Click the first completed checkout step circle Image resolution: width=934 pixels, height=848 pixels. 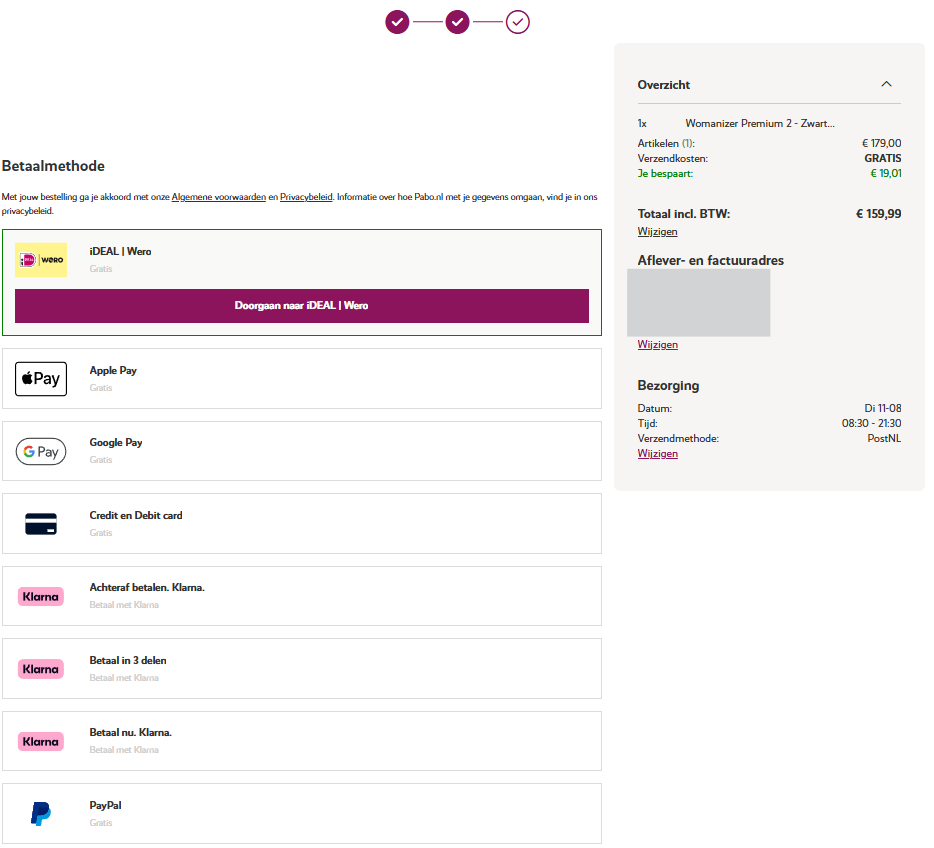[397, 22]
